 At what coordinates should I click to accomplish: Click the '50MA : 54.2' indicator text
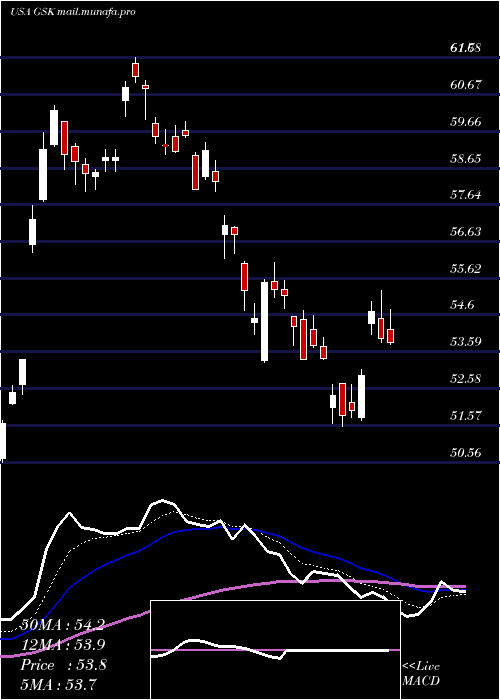pyautogui.click(x=62, y=625)
